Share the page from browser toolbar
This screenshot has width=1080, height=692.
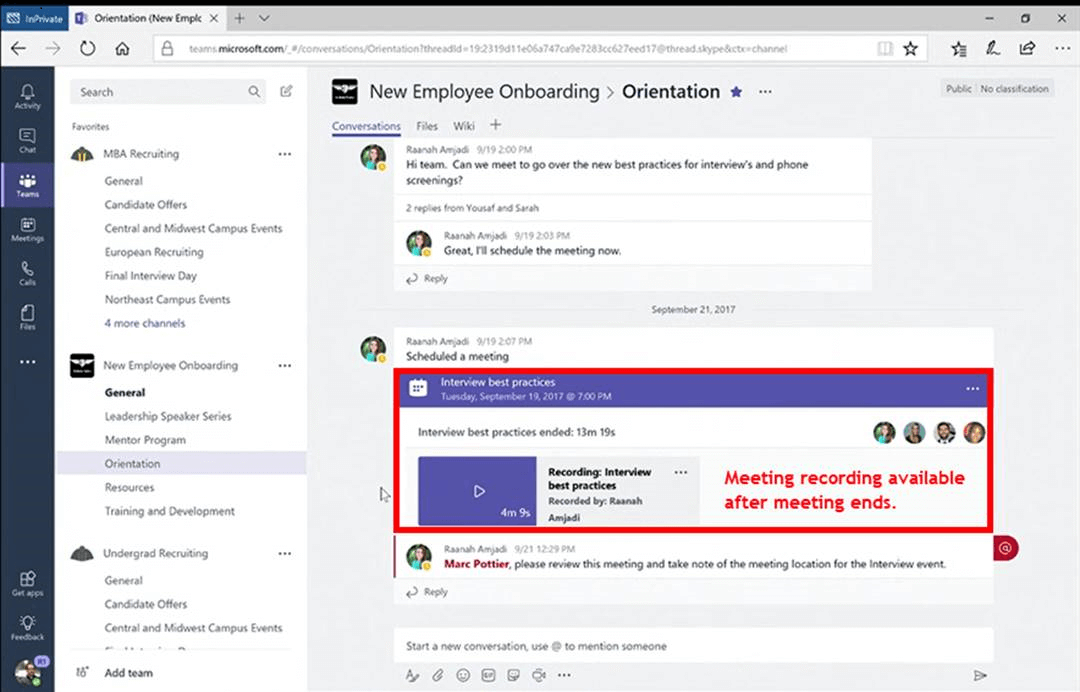(x=1027, y=48)
